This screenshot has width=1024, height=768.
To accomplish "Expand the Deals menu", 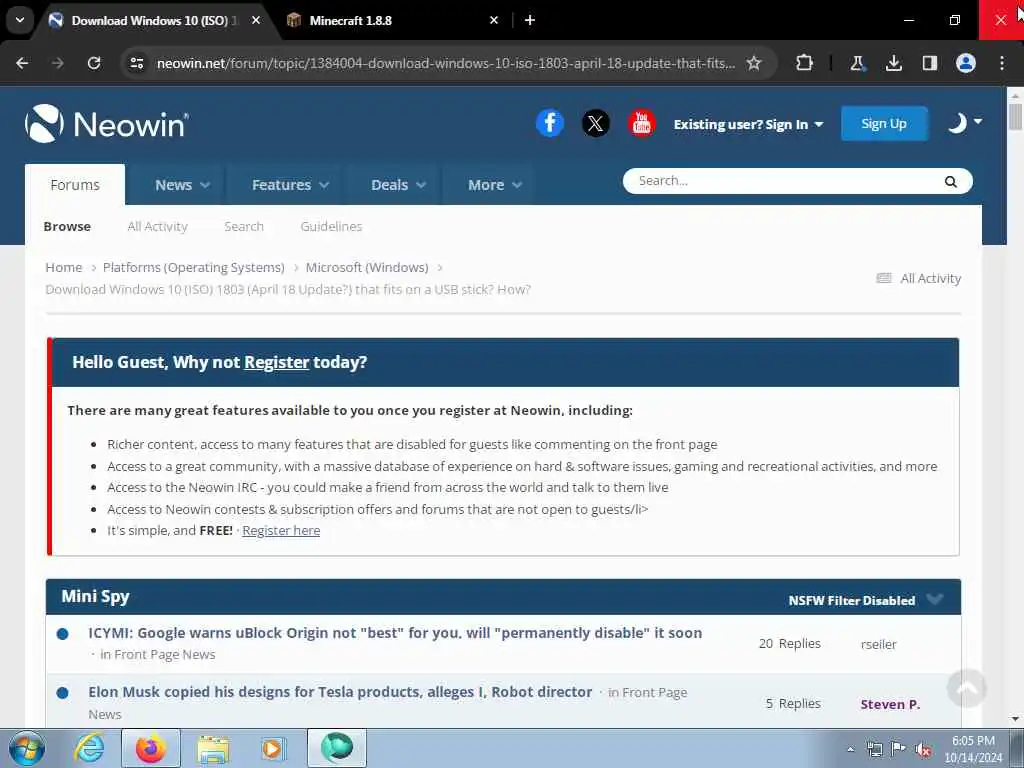I will coord(398,185).
